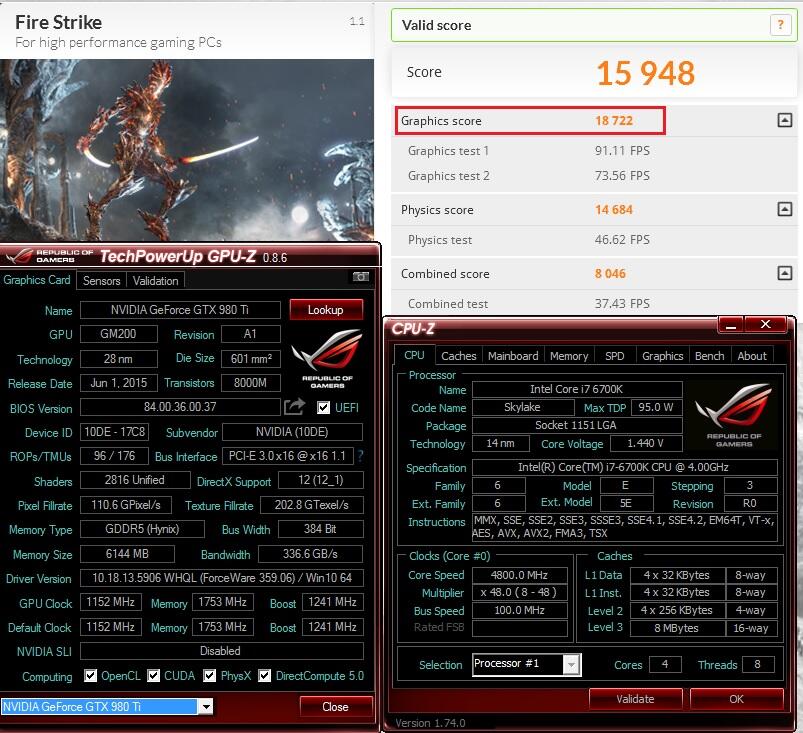Click the Level 3 cache value 8 MBytes

click(x=677, y=628)
